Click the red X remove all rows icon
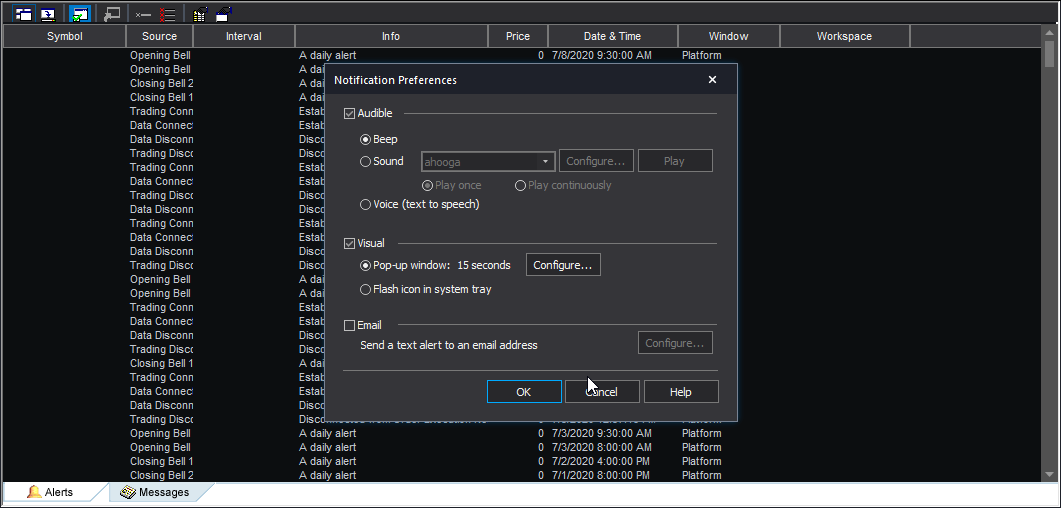 [167, 14]
